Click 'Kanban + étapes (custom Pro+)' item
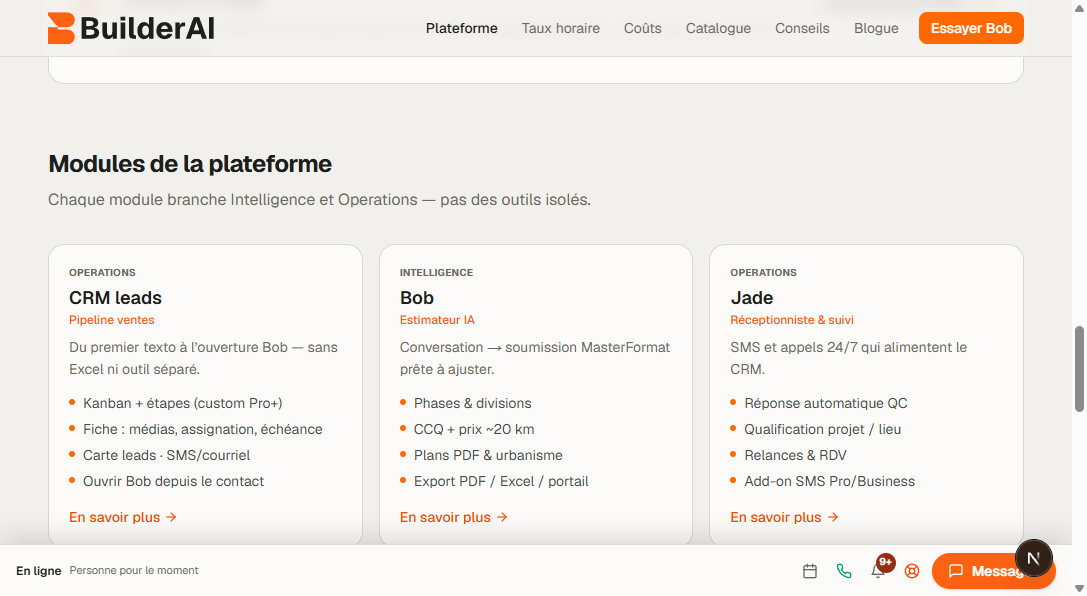 182,403
